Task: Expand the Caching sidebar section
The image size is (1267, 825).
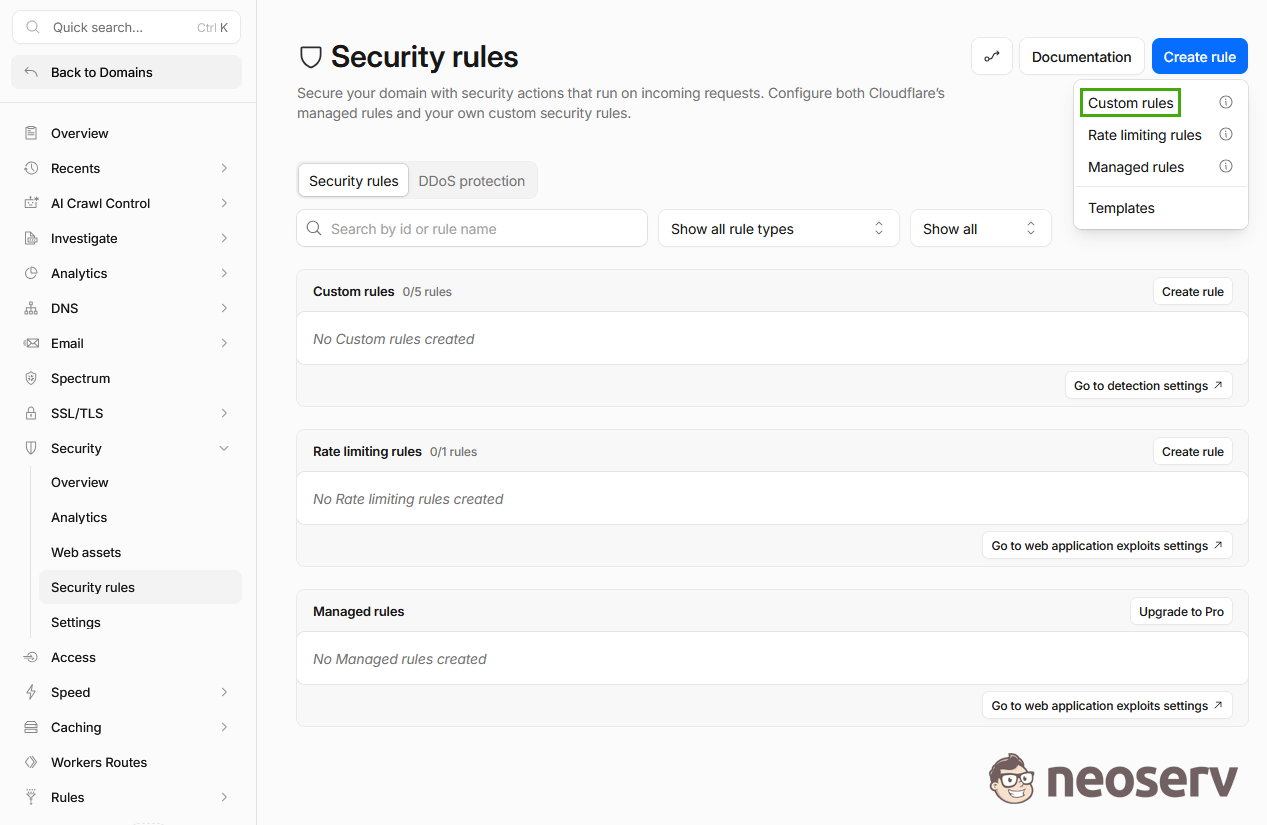Action: pos(224,727)
